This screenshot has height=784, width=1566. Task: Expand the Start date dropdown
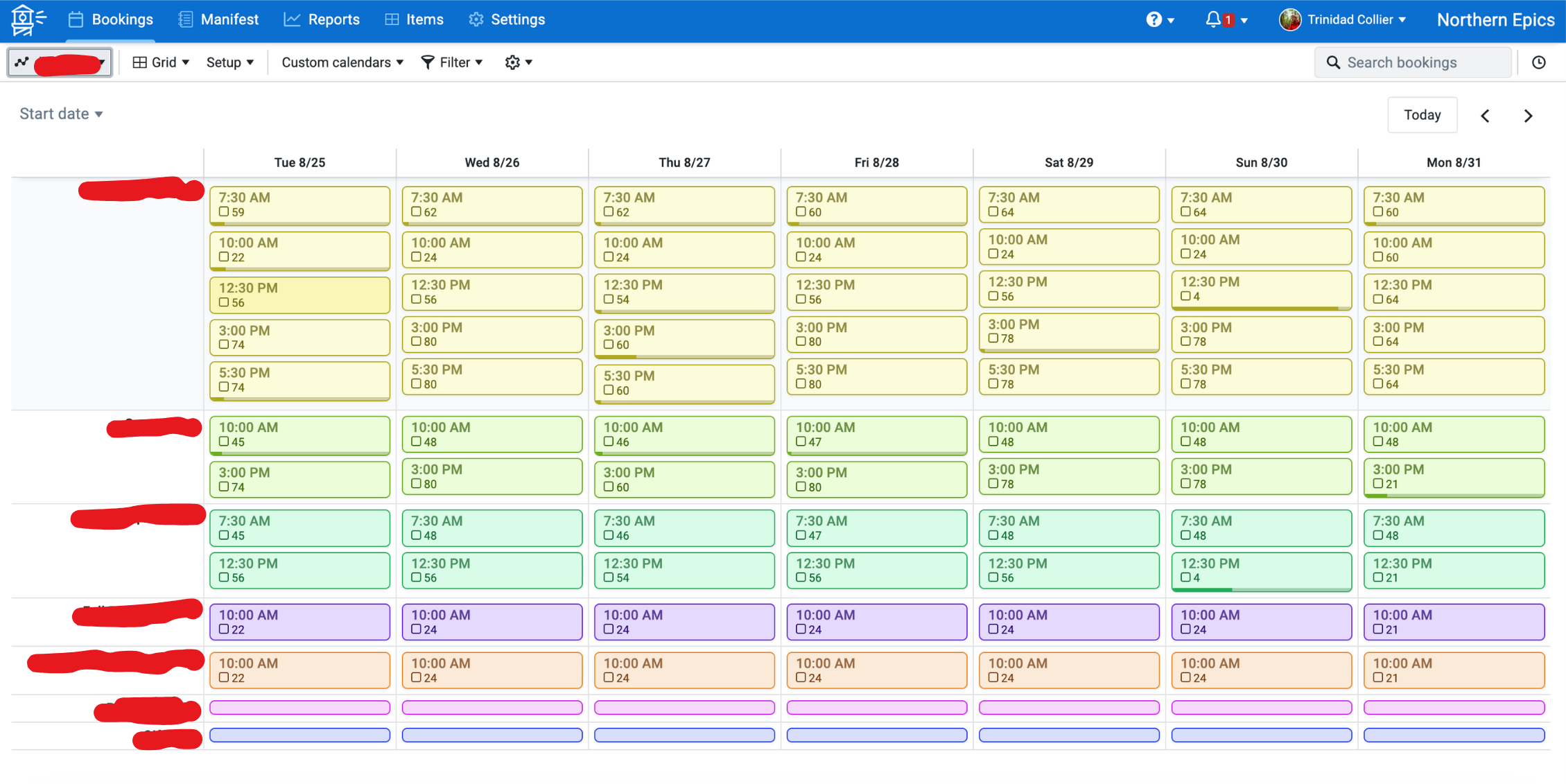click(x=61, y=114)
